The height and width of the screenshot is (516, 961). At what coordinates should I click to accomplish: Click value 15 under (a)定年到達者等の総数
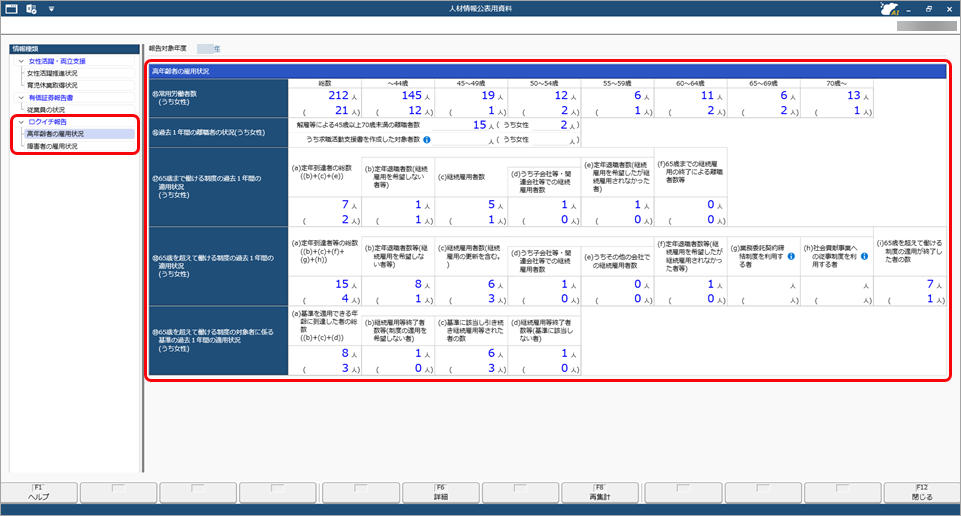325,284
